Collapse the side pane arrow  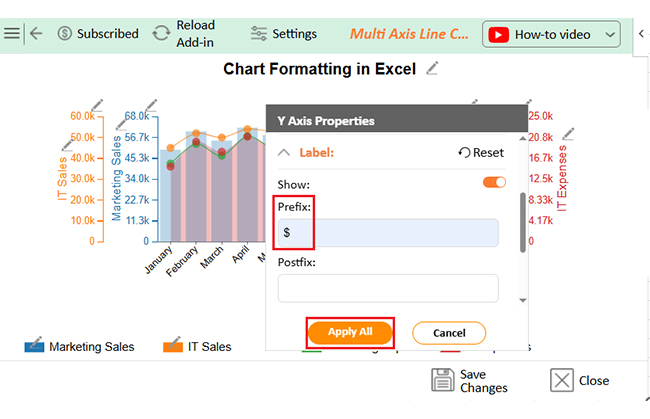tap(640, 33)
